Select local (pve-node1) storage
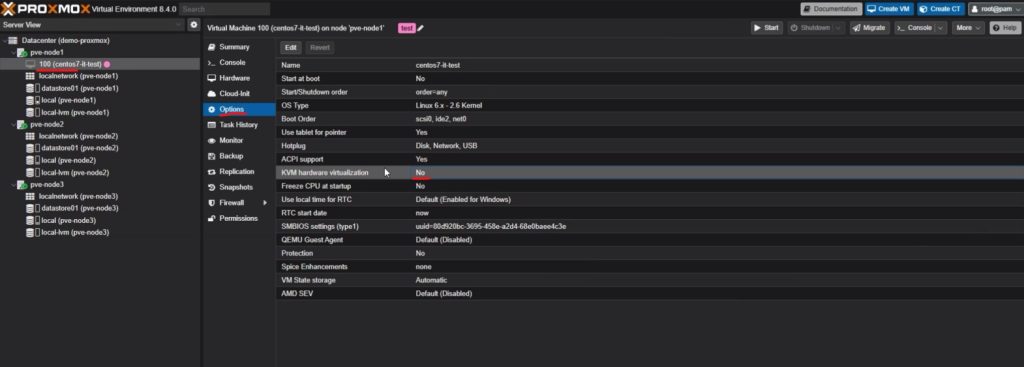 pyautogui.click(x=69, y=101)
